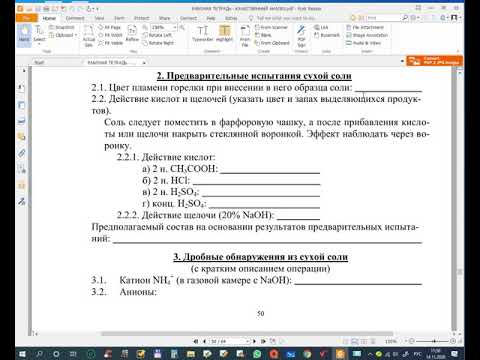This screenshot has height=360, width=480.
Task: Choose Fit Page view
Action: coord(110,27)
